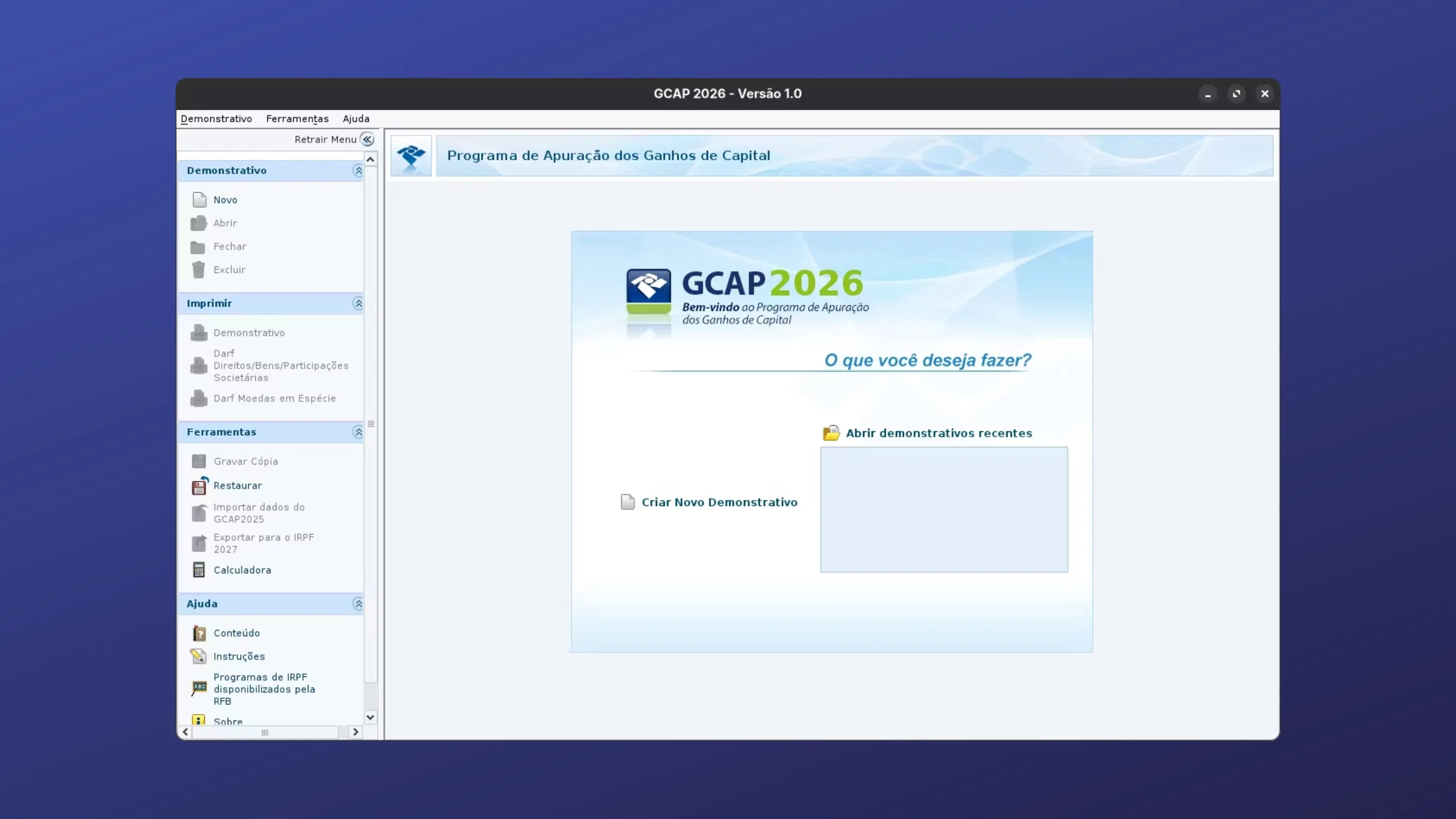Select the Novo document icon
The image size is (1456, 819).
[199, 200]
